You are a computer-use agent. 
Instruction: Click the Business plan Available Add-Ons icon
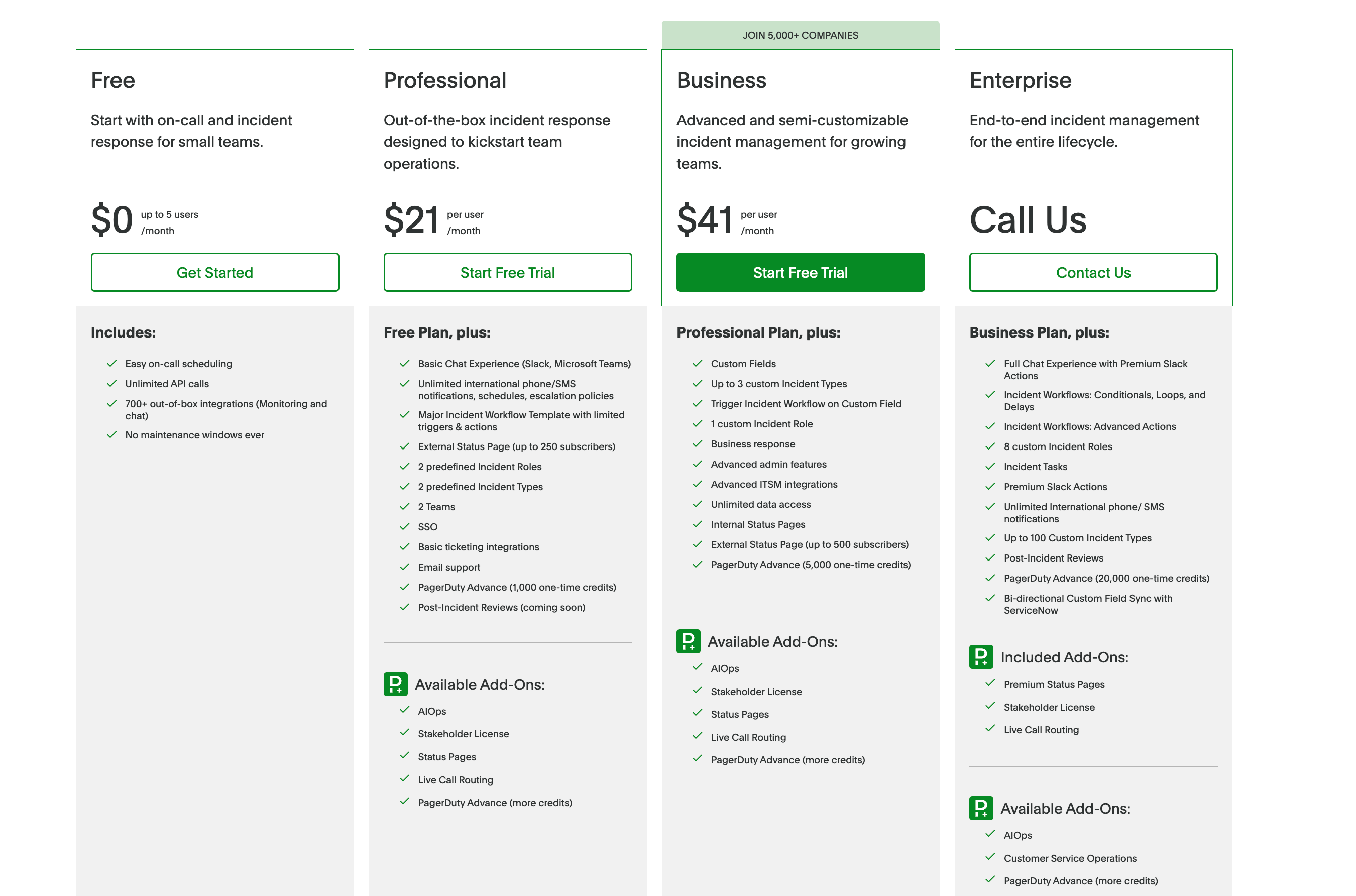click(688, 641)
